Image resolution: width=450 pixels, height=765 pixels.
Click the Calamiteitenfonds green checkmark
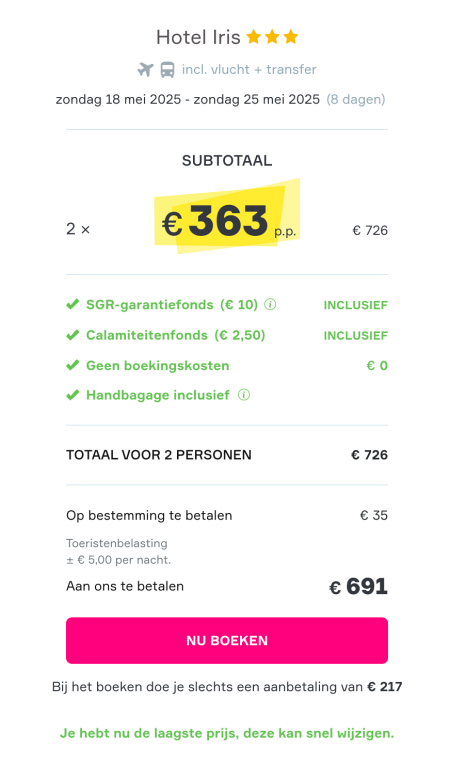pos(73,335)
